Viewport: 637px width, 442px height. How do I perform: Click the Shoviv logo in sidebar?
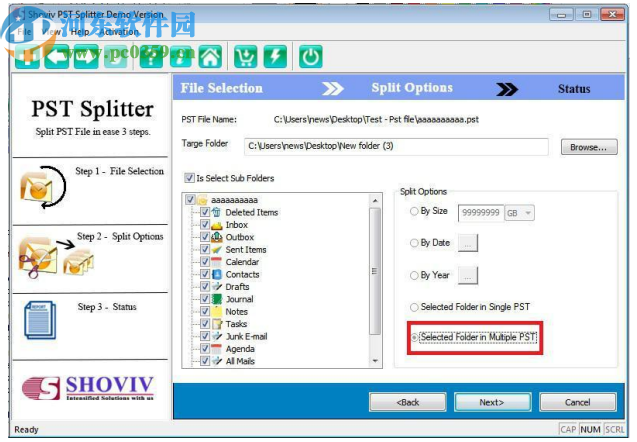[x=88, y=388]
